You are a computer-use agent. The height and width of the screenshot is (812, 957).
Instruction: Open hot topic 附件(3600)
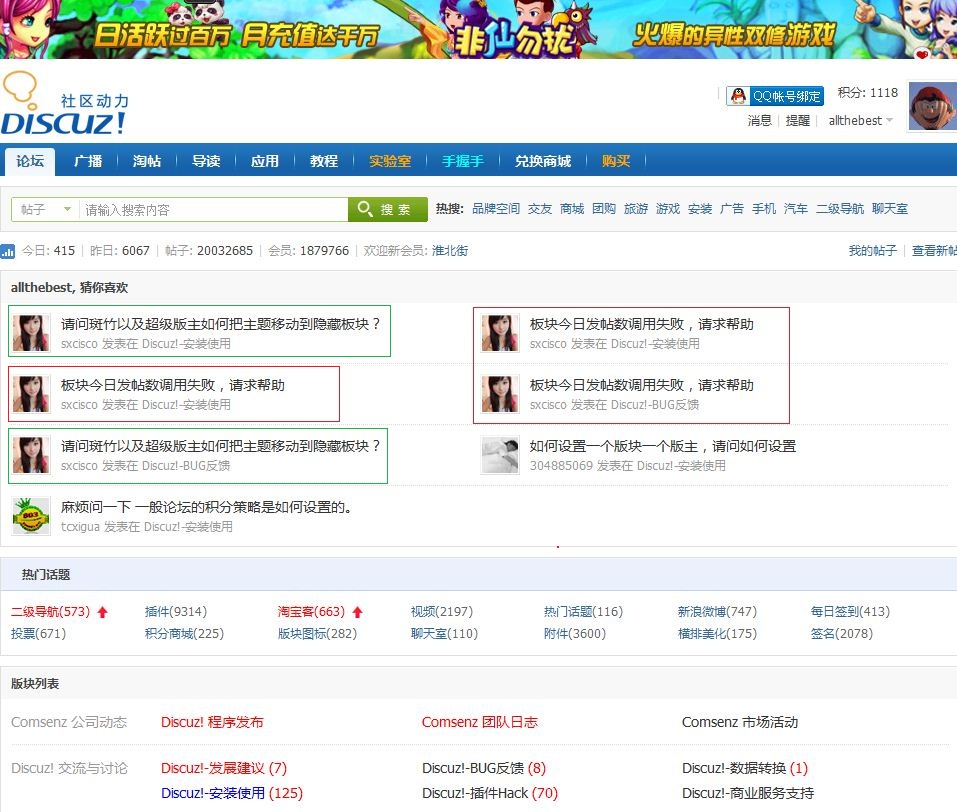pos(575,634)
